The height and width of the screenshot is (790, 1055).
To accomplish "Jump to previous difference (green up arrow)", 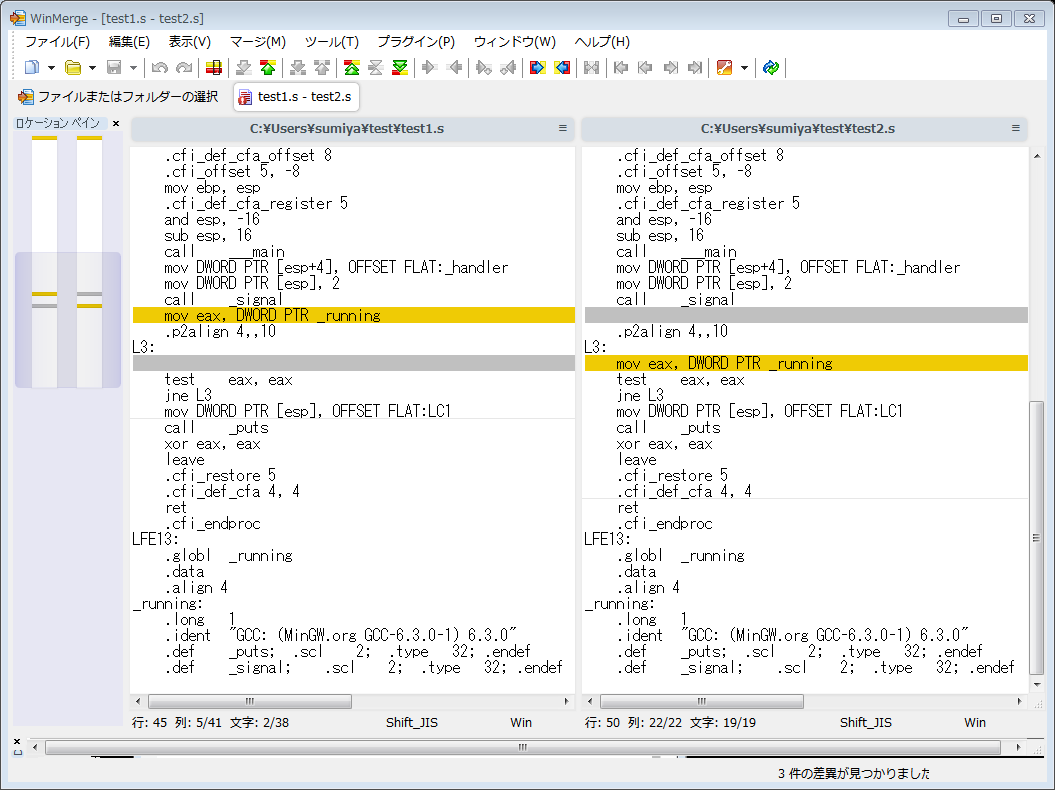I will (268, 67).
